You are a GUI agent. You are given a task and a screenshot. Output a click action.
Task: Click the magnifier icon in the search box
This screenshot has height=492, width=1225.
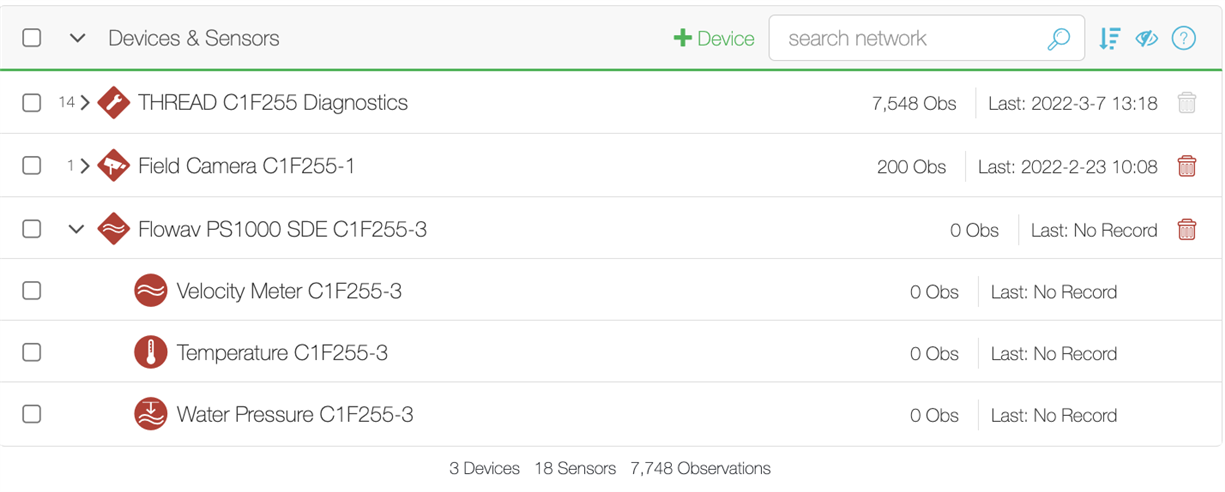click(x=1058, y=39)
